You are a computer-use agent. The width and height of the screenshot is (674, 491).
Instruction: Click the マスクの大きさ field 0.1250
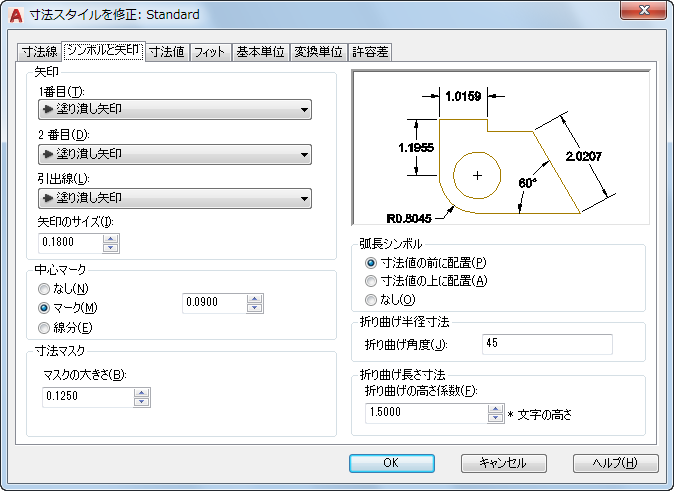88,397
